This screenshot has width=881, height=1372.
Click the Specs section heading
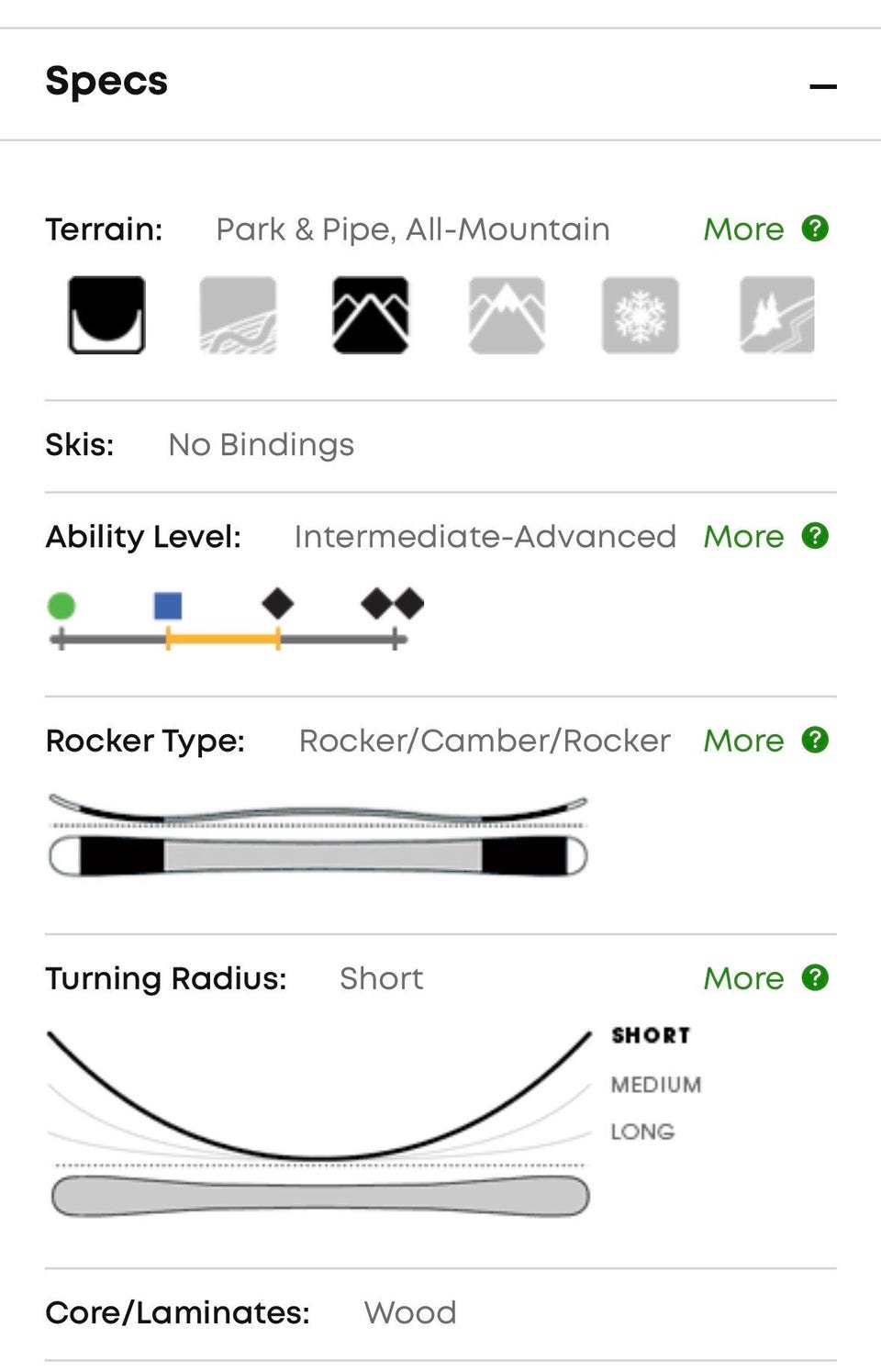106,81
